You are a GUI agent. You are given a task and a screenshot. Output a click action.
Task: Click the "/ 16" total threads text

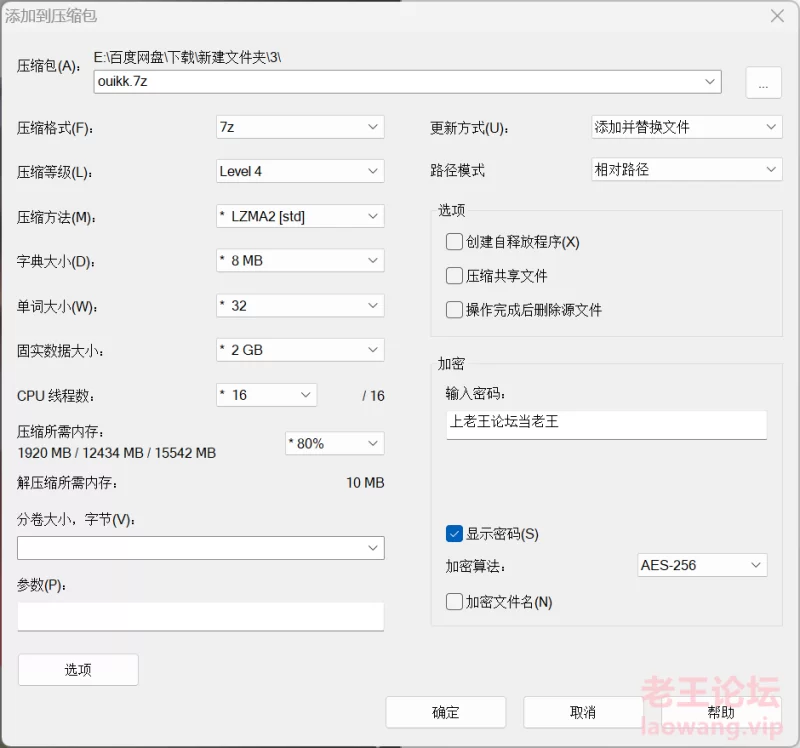[x=373, y=396]
